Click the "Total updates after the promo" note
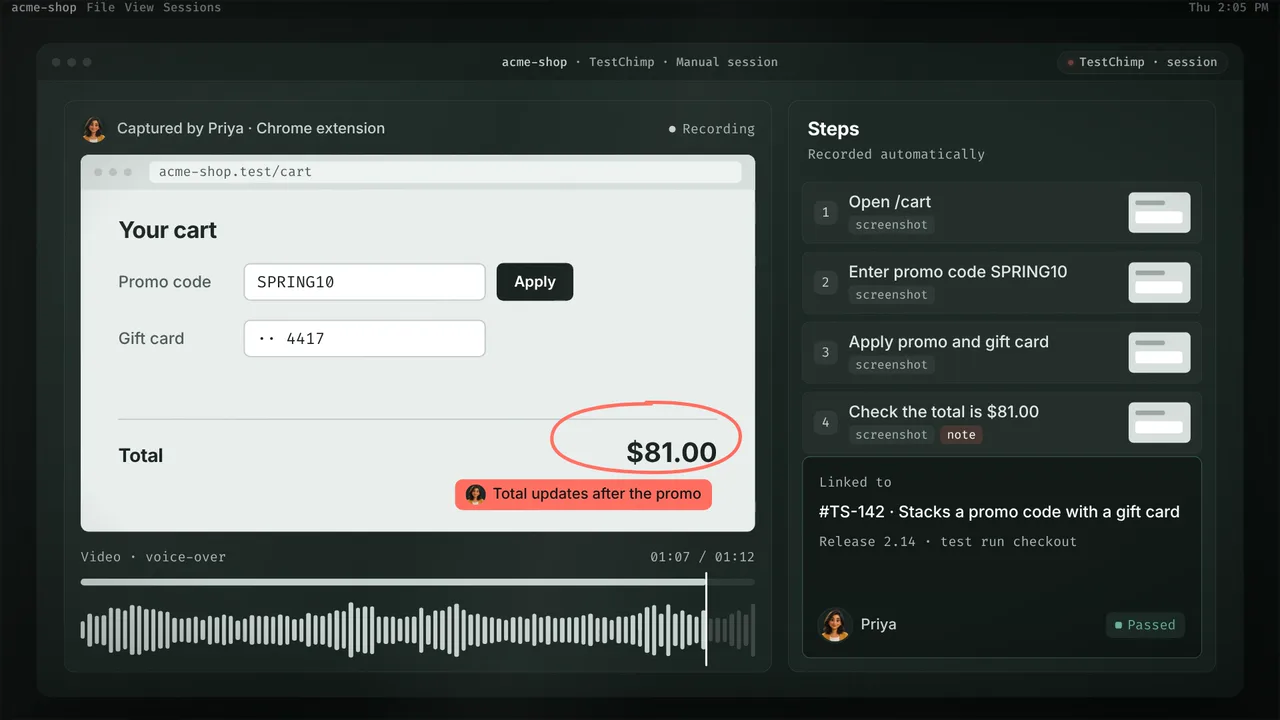 [583, 494]
